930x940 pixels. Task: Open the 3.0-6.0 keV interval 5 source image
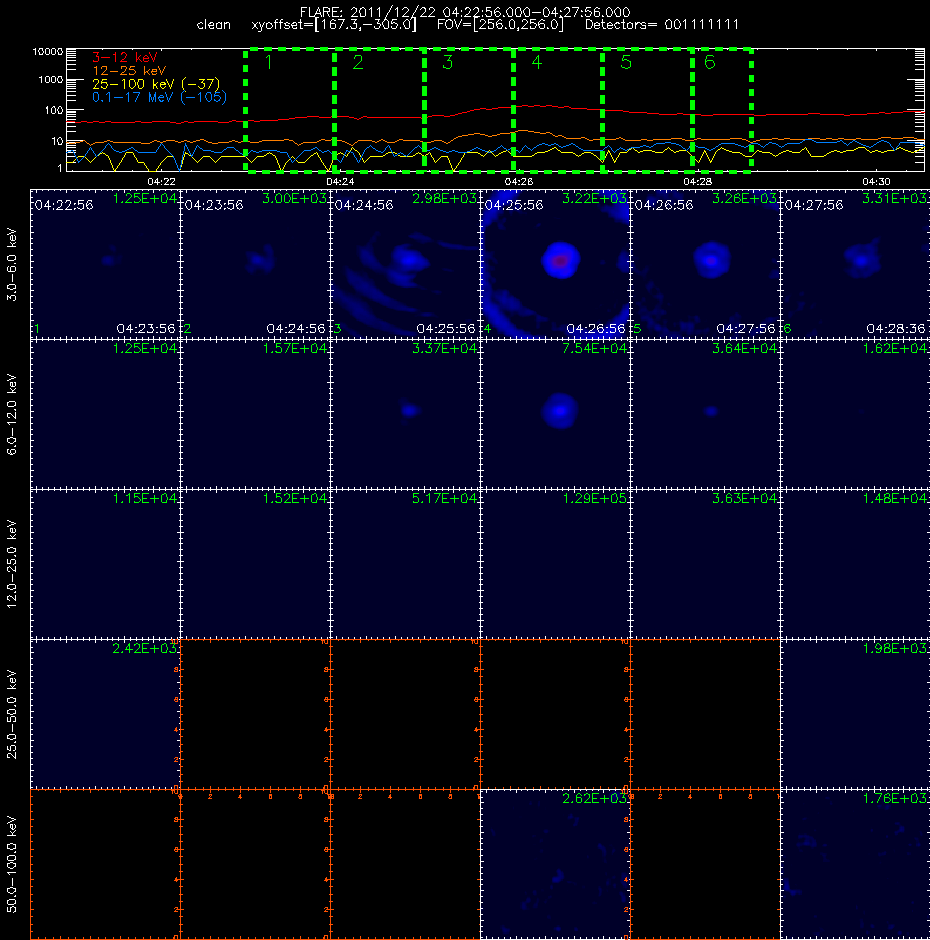pyautogui.click(x=705, y=264)
